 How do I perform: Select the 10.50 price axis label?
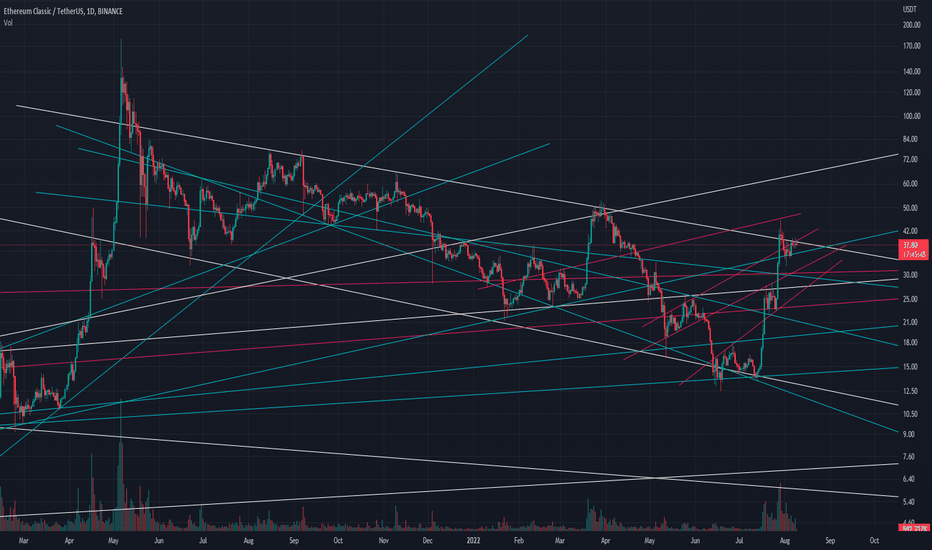pyautogui.click(x=910, y=414)
